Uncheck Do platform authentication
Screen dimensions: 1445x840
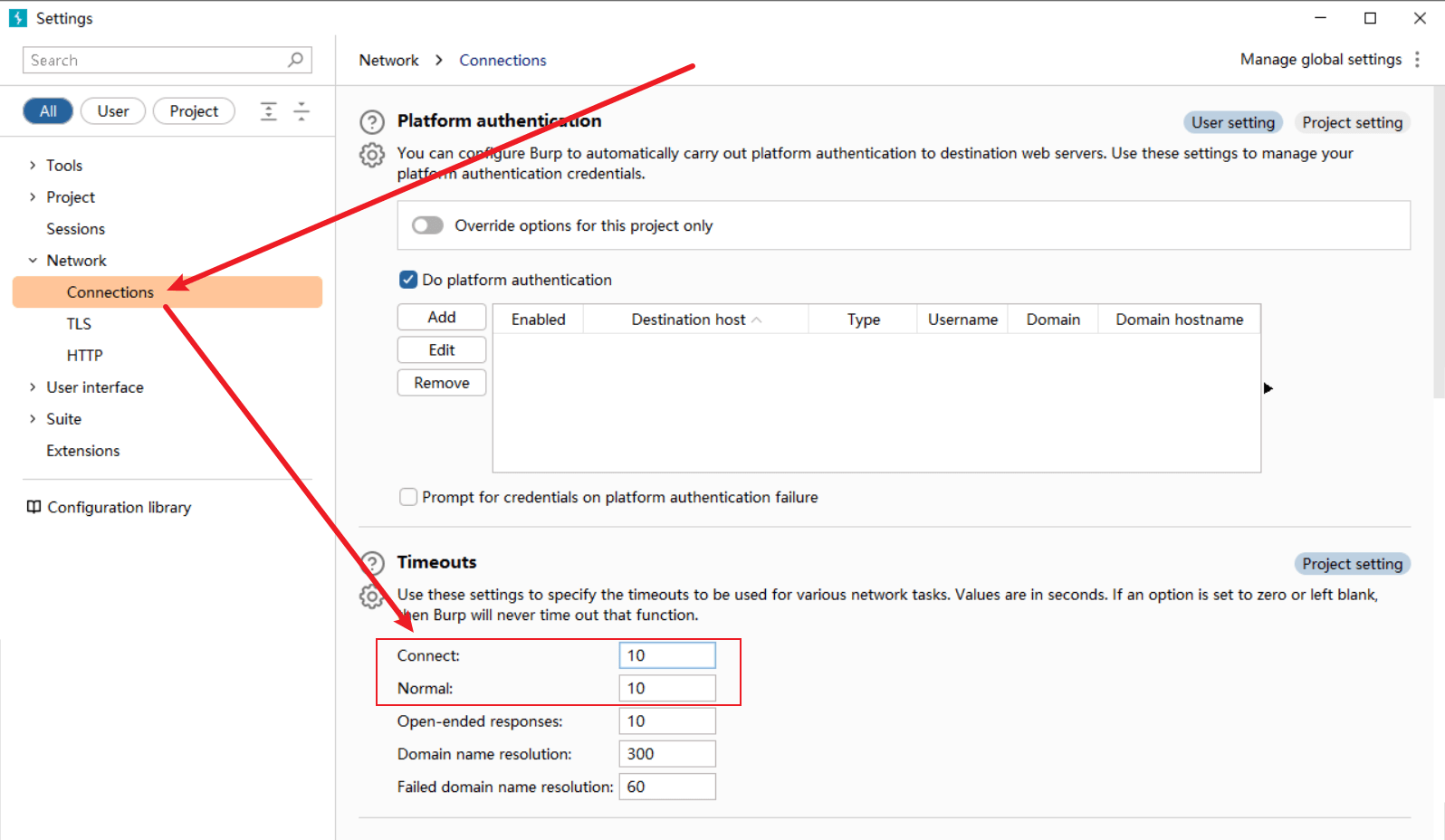[x=408, y=280]
